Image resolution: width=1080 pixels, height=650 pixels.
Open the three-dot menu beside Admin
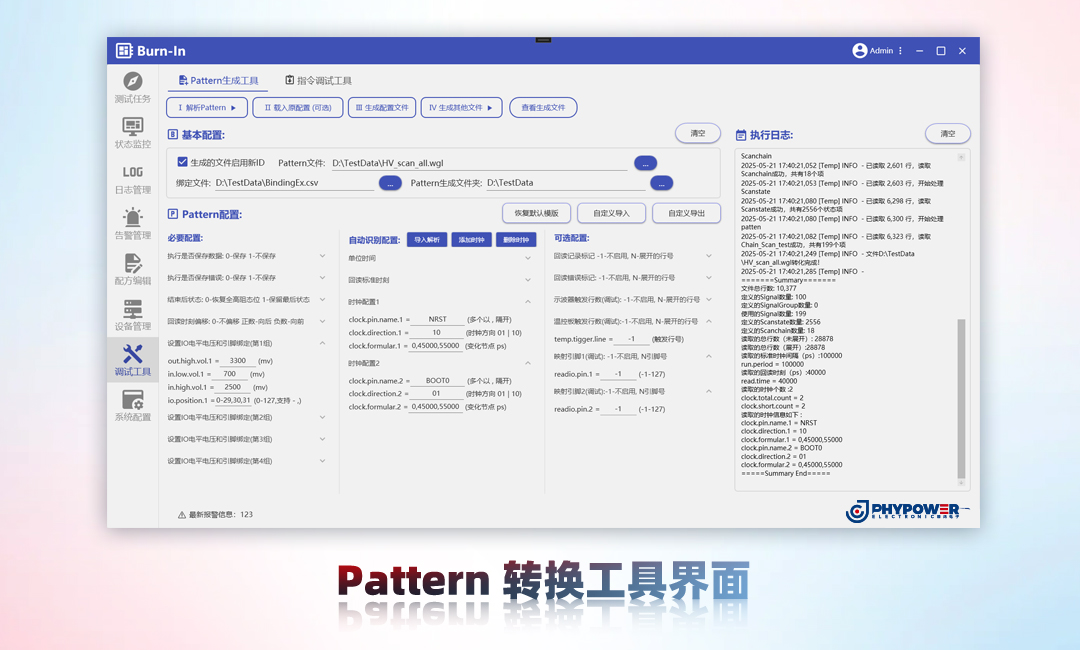tap(901, 51)
